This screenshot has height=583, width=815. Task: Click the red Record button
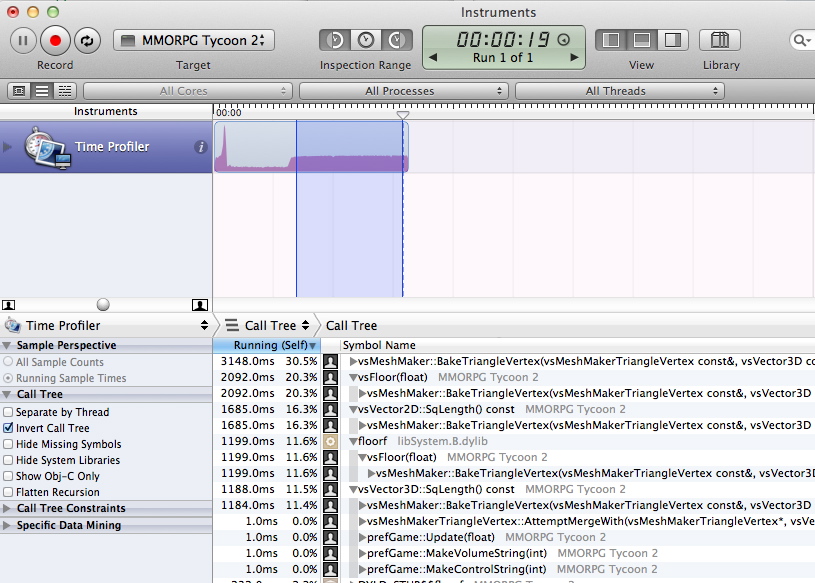point(55,41)
